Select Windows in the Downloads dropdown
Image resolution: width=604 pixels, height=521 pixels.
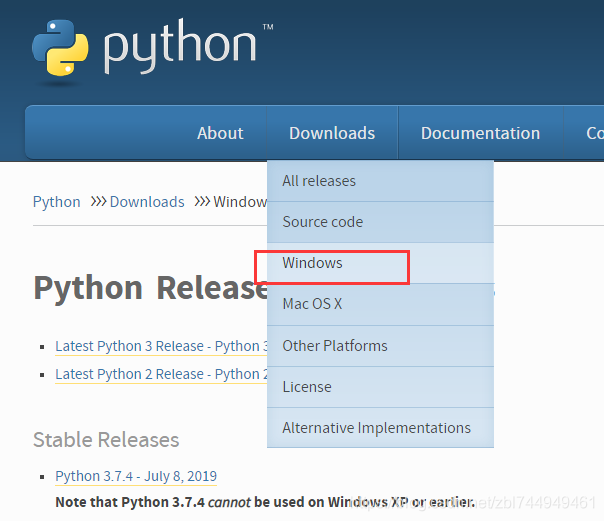(380, 263)
